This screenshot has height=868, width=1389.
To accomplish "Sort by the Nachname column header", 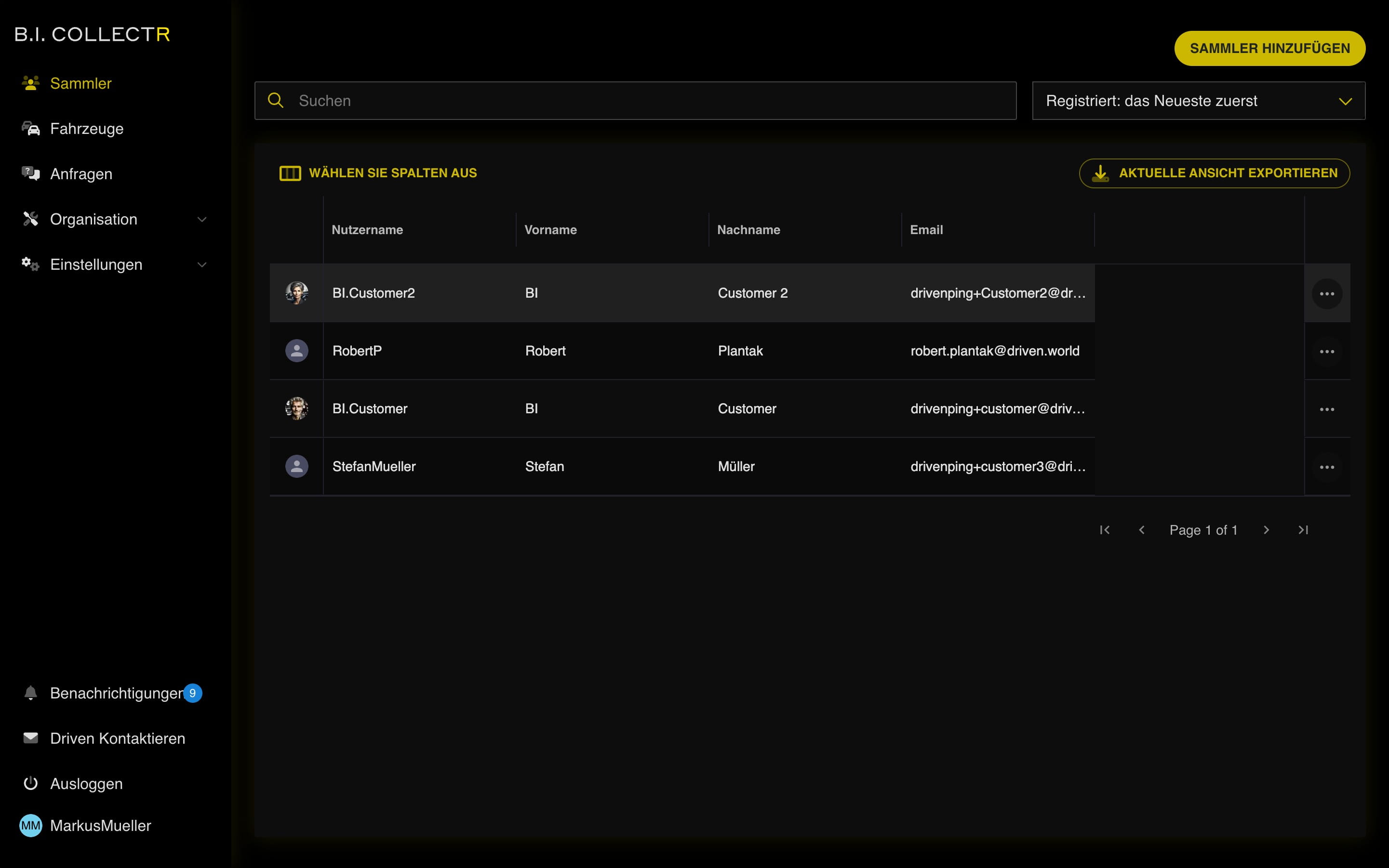I will coord(748,230).
